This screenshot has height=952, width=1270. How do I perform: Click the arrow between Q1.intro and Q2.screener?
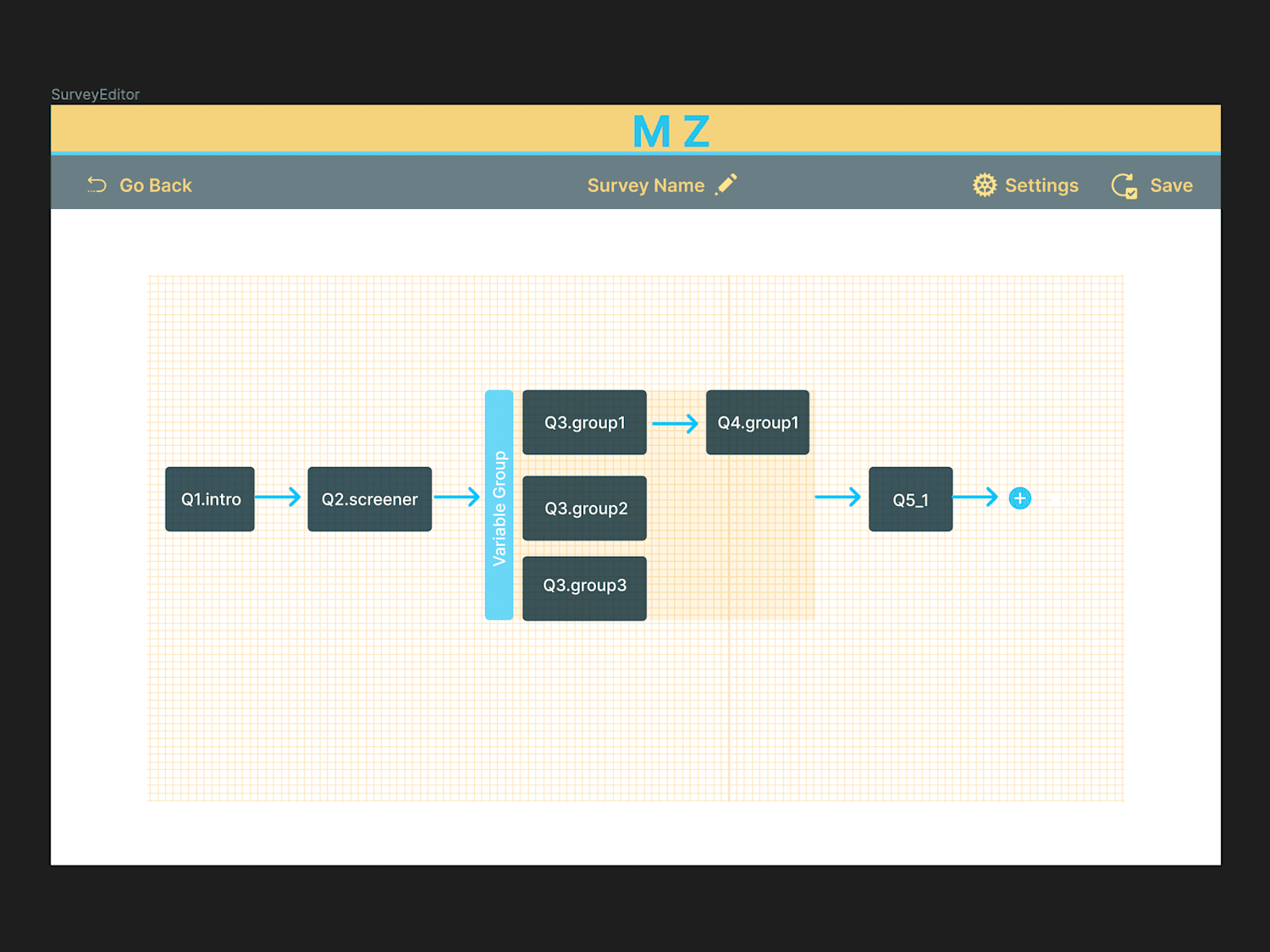click(279, 497)
